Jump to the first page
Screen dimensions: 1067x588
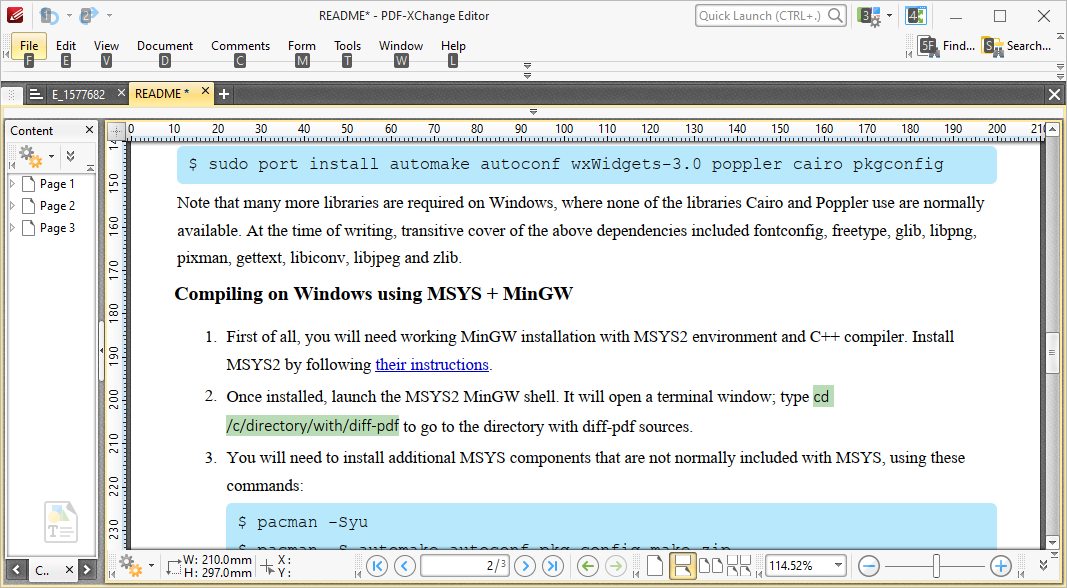coord(377,566)
